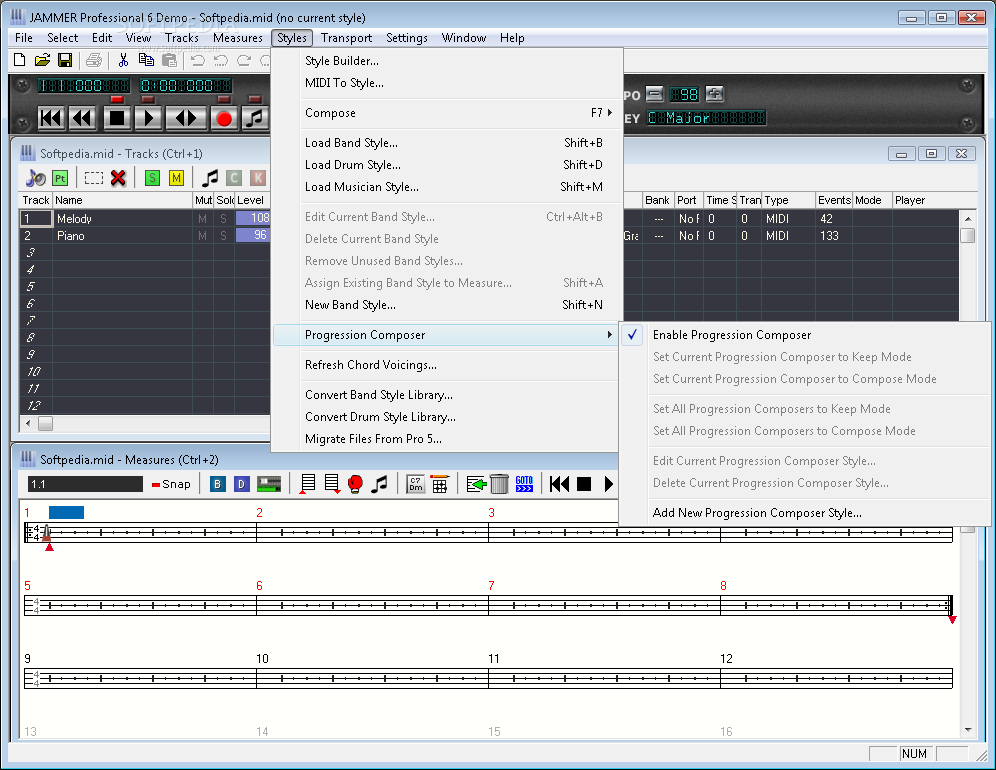This screenshot has width=996, height=770.
Task: Click the grid with pencil icon in Measures
Action: tap(440, 484)
